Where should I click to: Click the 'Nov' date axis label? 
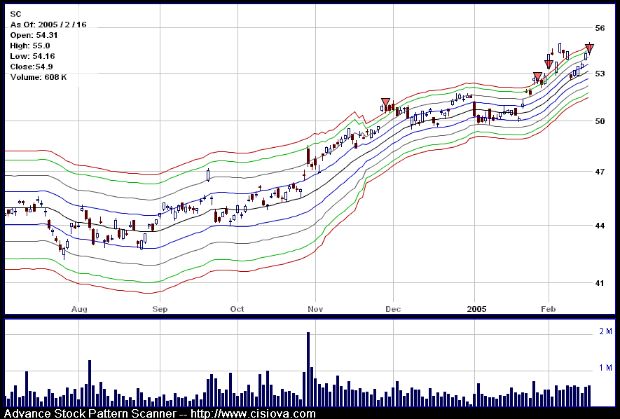click(316, 309)
